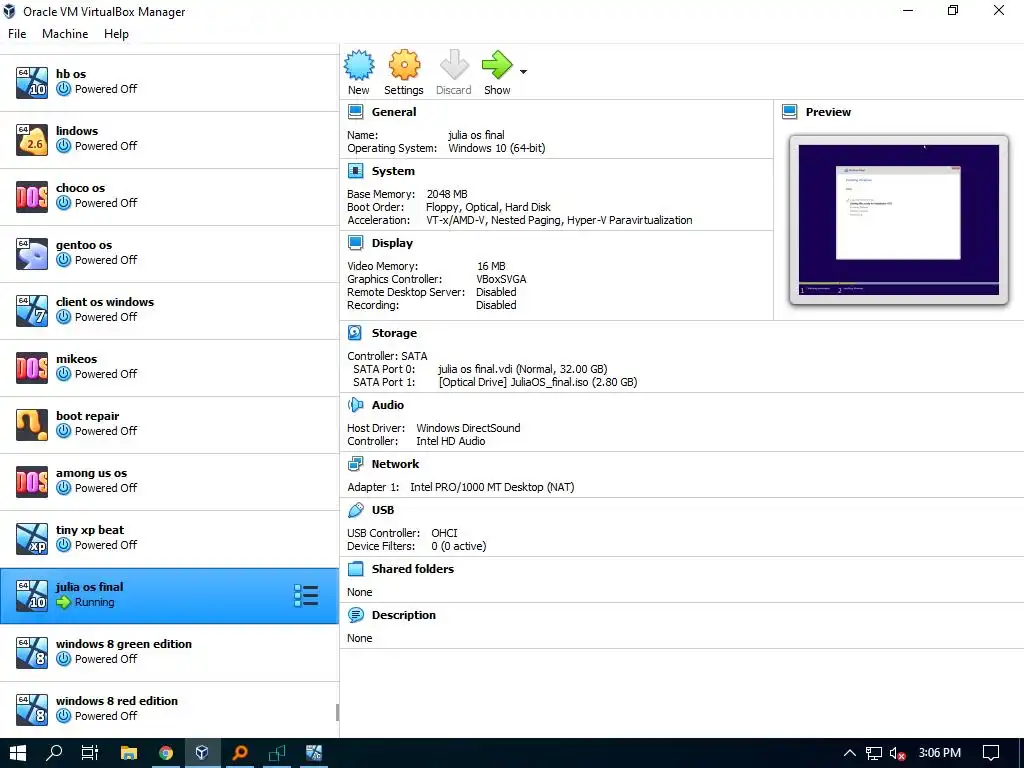
Task: Click the Preview panel monitor icon
Action: [x=790, y=112]
